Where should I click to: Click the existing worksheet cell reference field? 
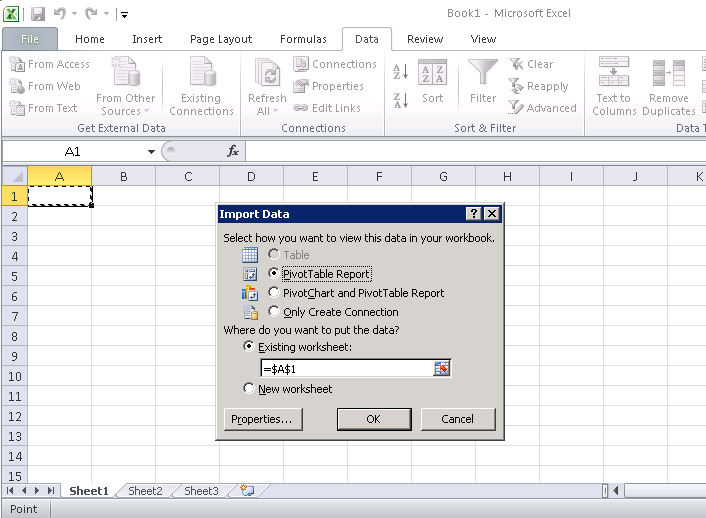[x=345, y=369]
